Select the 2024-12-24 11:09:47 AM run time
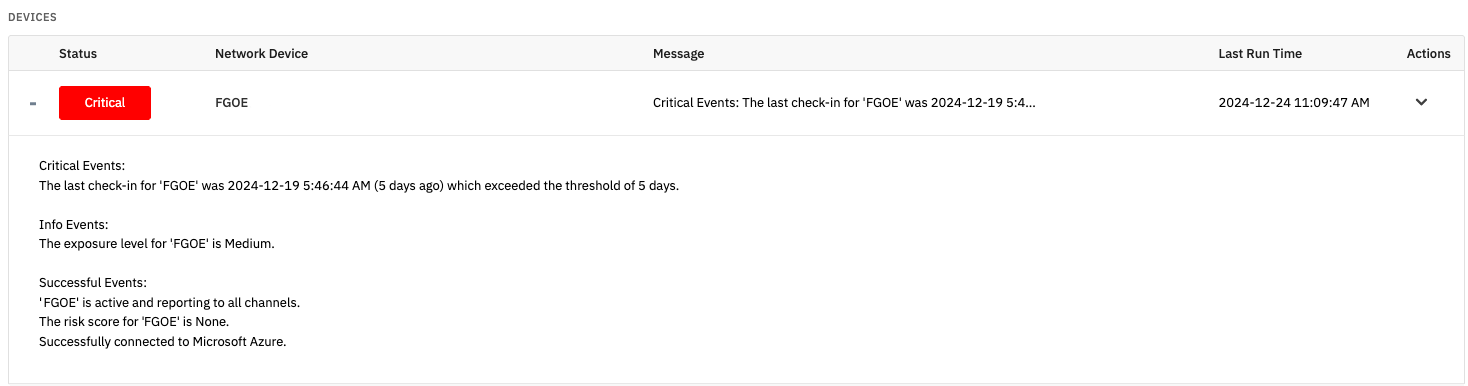The height and width of the screenshot is (386, 1468). tap(1294, 103)
